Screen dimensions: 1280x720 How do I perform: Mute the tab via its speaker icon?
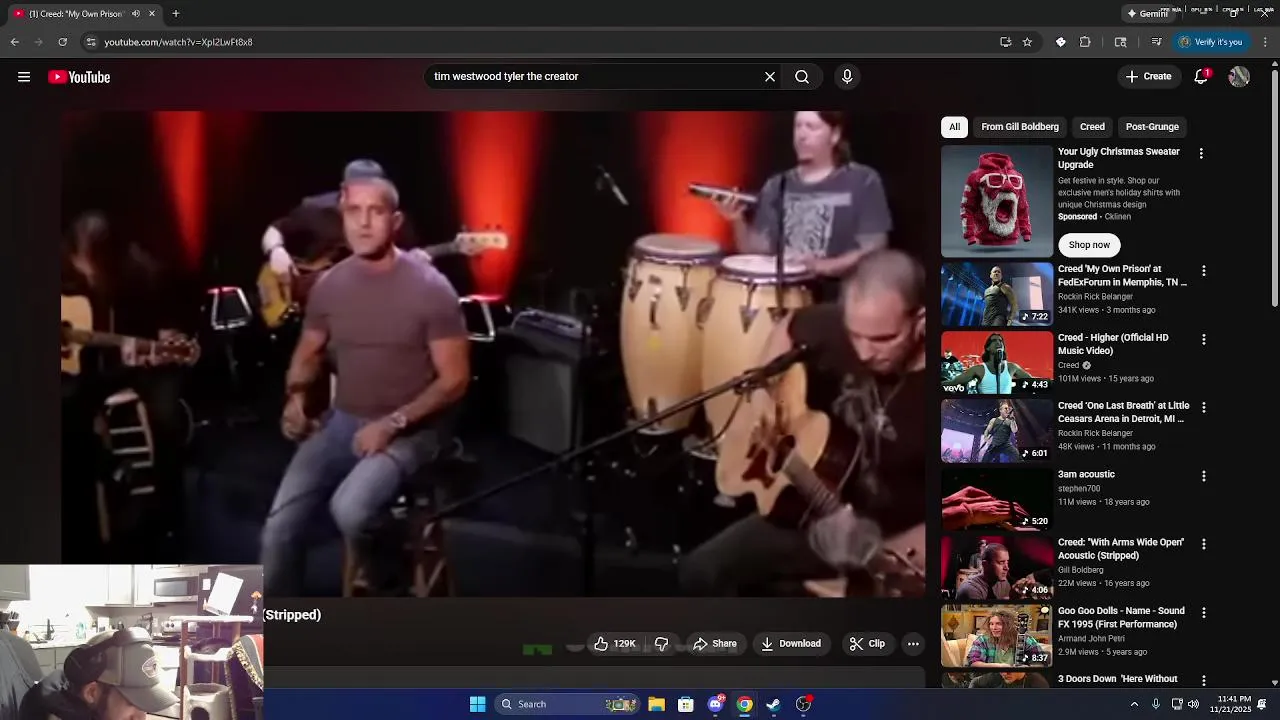pos(136,14)
